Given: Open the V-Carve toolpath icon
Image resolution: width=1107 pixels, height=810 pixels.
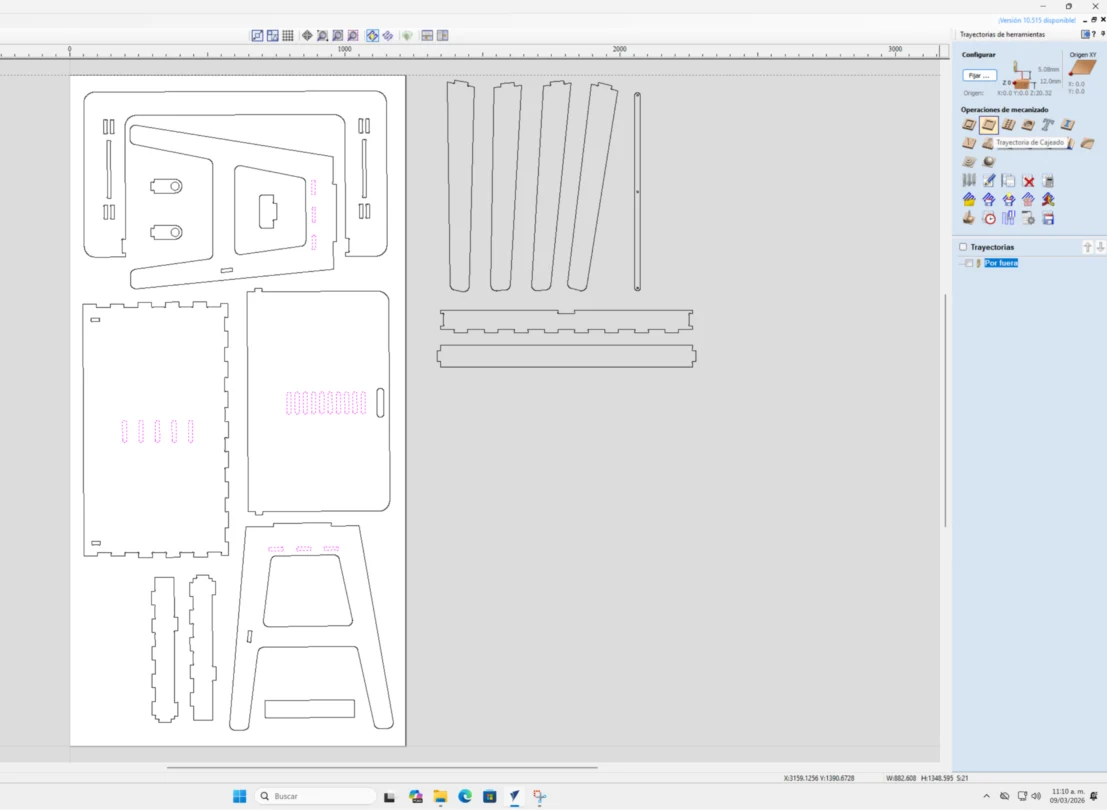Looking at the screenshot, I should point(969,143).
